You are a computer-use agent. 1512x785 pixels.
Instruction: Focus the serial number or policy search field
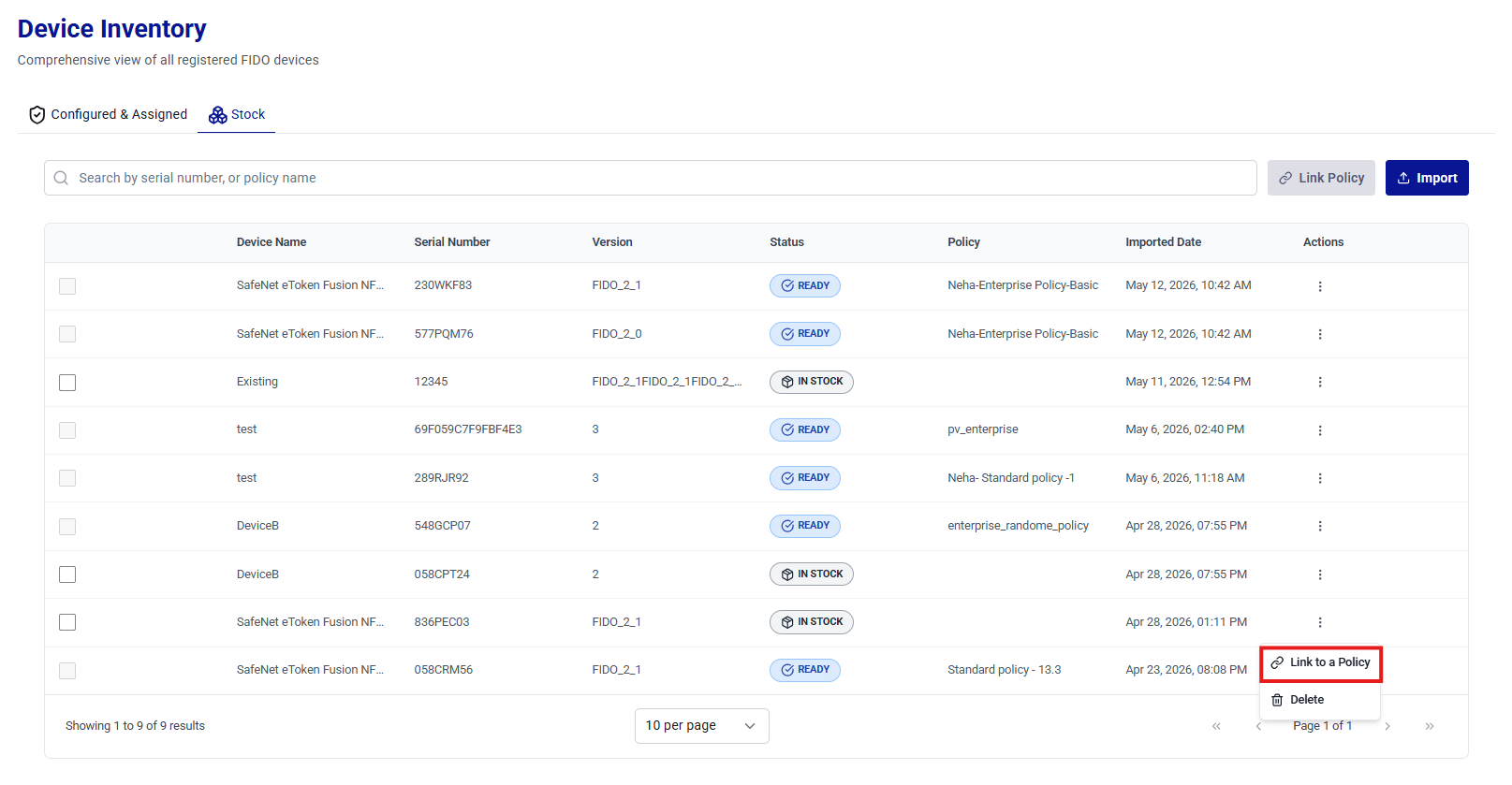(x=651, y=178)
